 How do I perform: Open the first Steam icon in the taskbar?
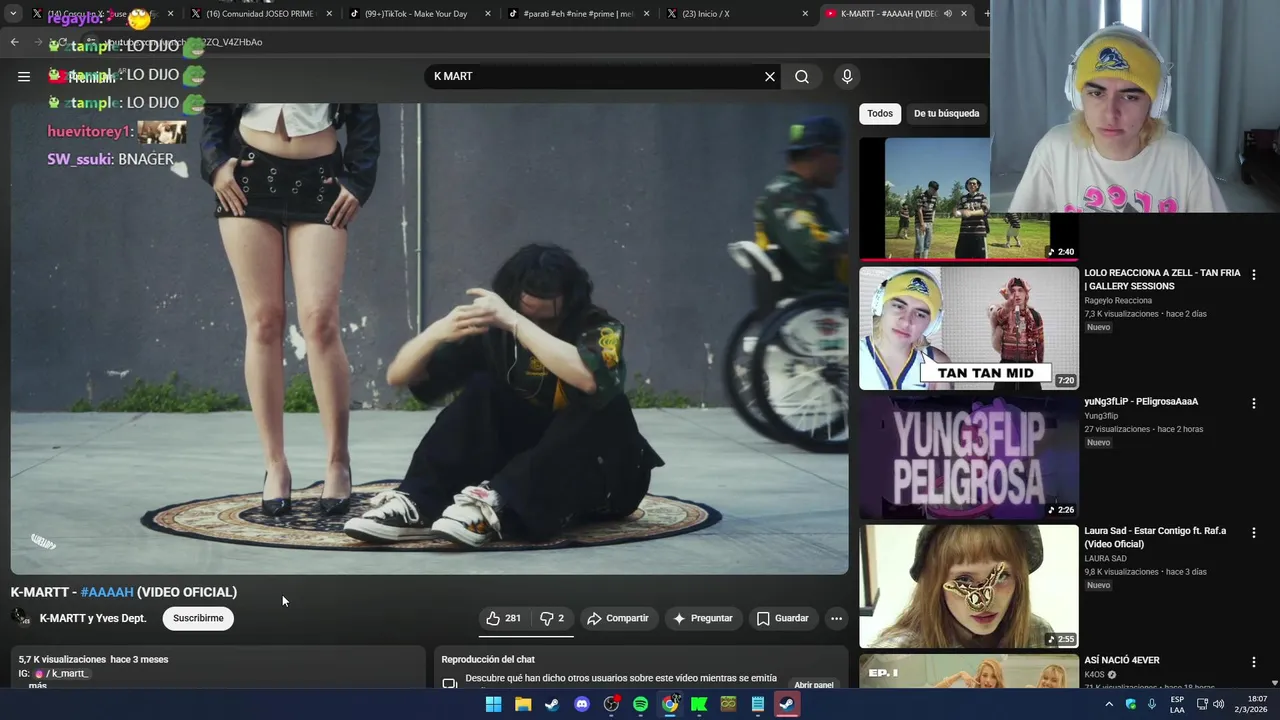(552, 704)
